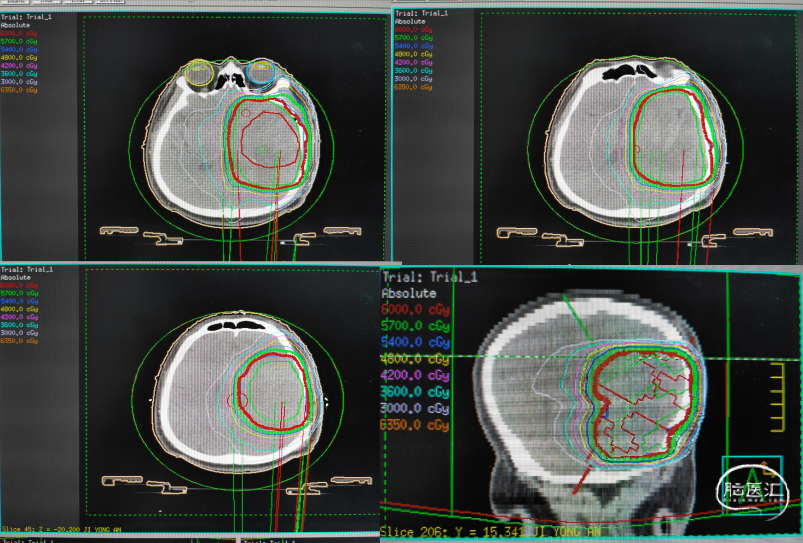This screenshot has width=803, height=543.
Task: Select blue left-eye contour in top-left axial view
Action: tap(261, 72)
